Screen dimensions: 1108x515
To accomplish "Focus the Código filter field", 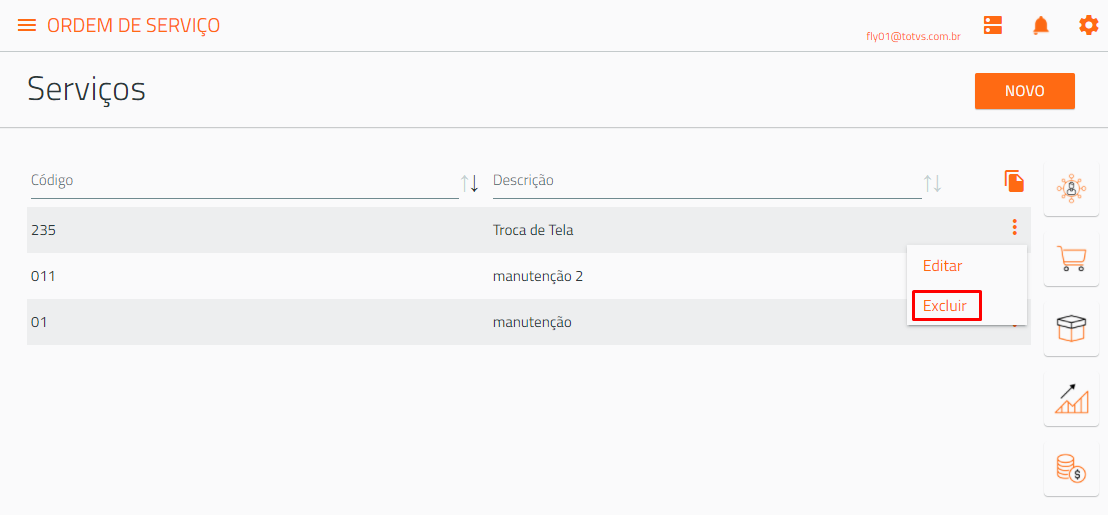I will (243, 181).
